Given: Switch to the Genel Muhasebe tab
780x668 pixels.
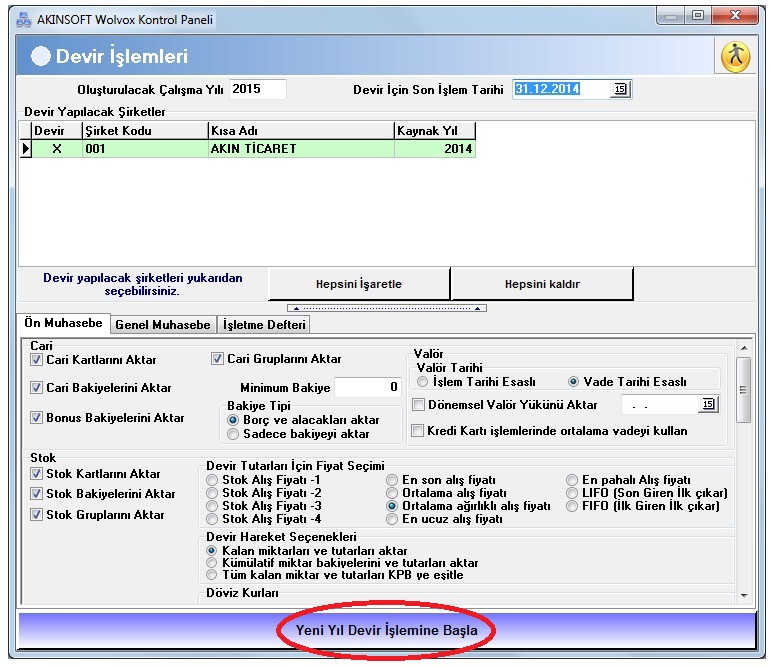Looking at the screenshot, I should tap(163, 324).
